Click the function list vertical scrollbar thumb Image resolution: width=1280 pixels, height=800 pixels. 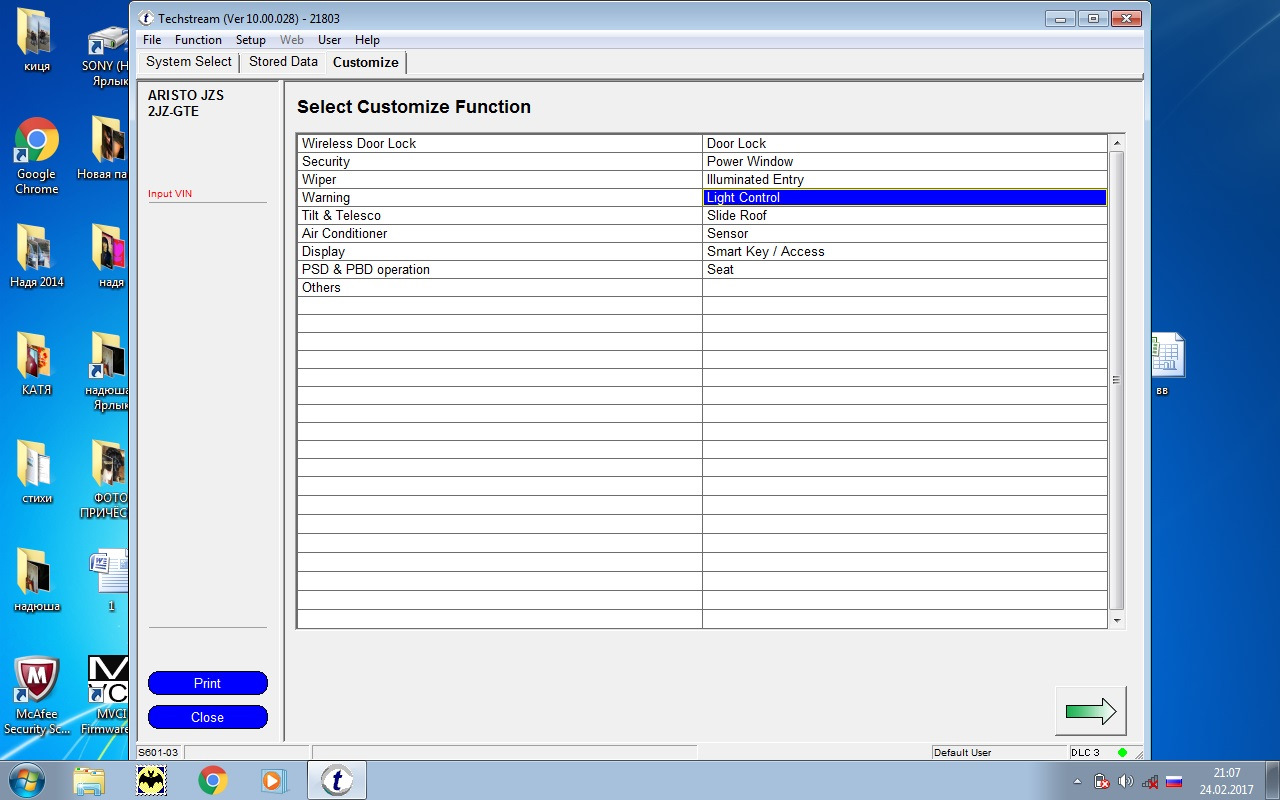click(x=1117, y=380)
